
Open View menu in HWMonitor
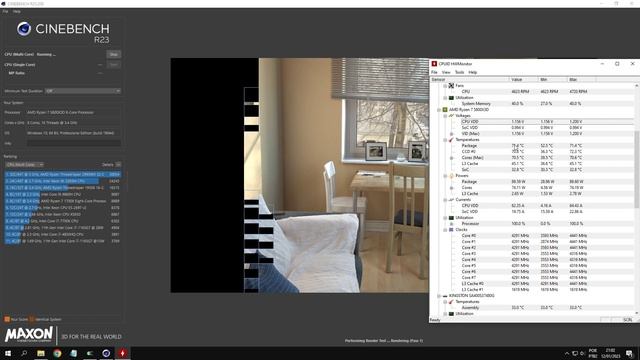446,72
